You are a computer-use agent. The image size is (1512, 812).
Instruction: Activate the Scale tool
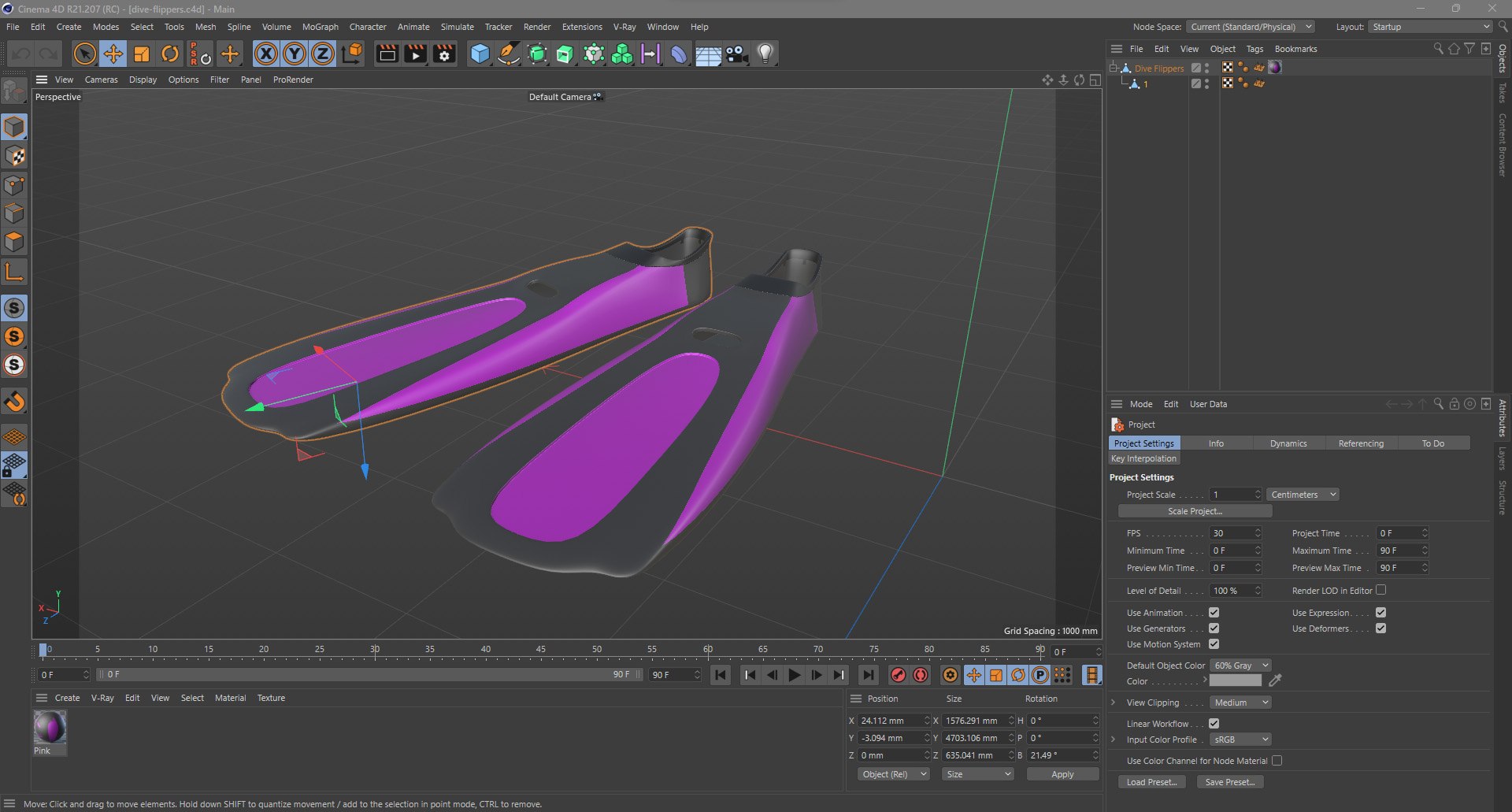pyautogui.click(x=142, y=54)
